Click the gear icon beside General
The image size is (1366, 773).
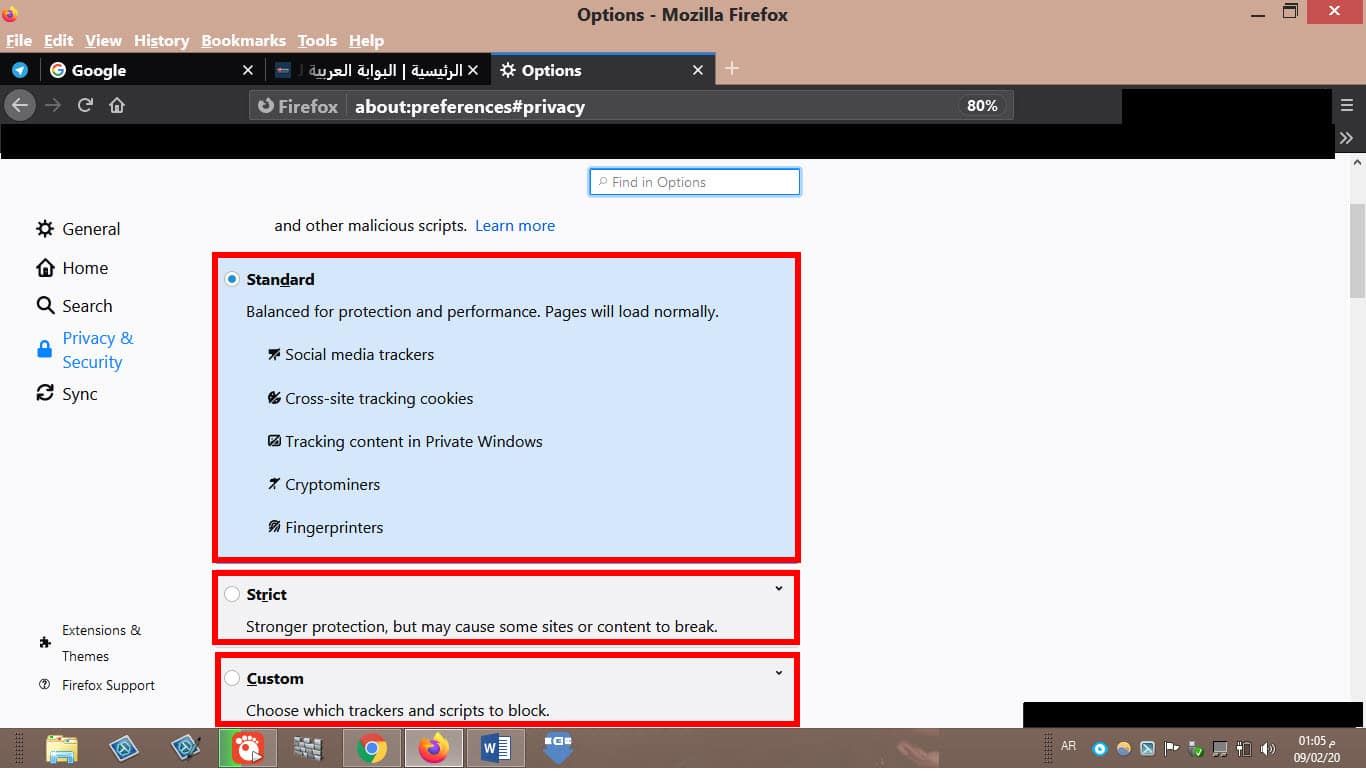click(x=45, y=229)
